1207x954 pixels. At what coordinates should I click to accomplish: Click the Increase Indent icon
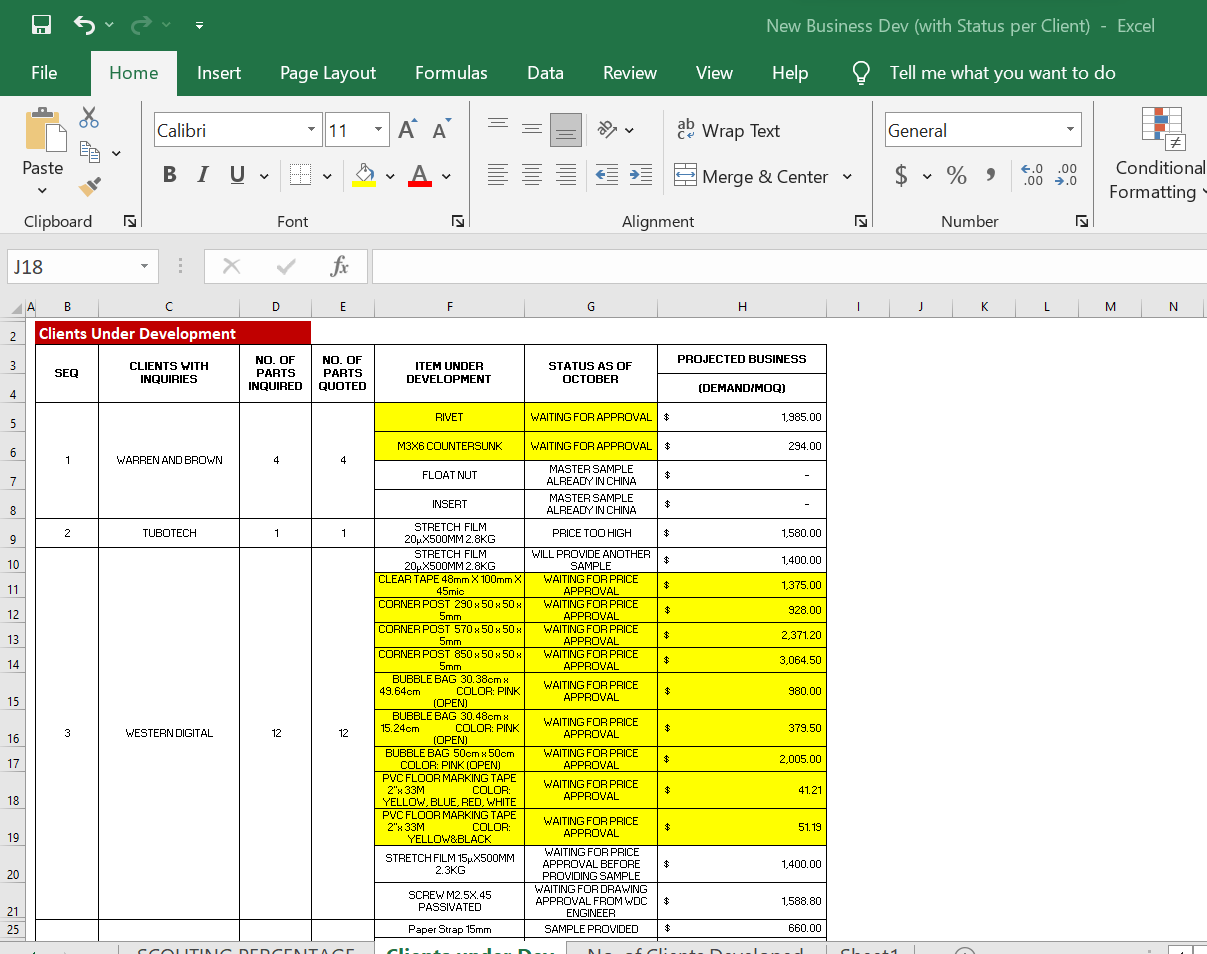641,176
